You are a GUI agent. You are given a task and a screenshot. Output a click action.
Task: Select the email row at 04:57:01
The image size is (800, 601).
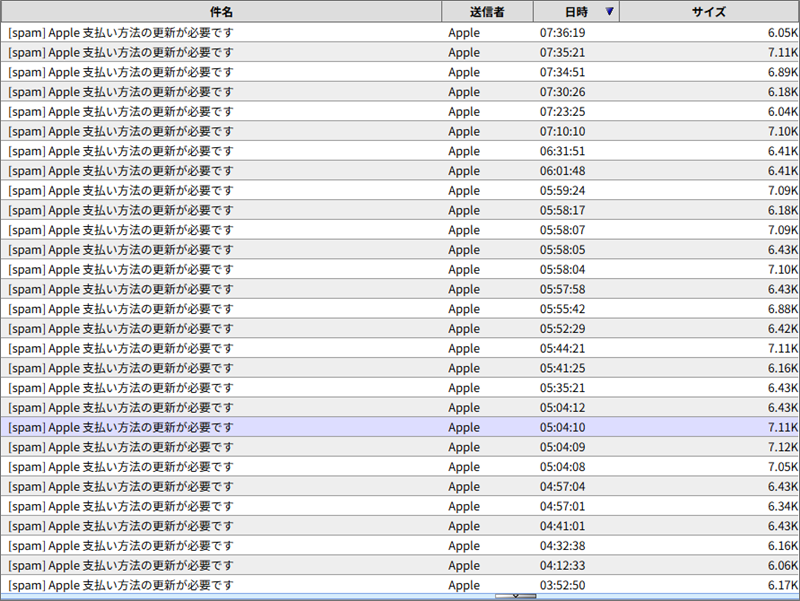400,506
